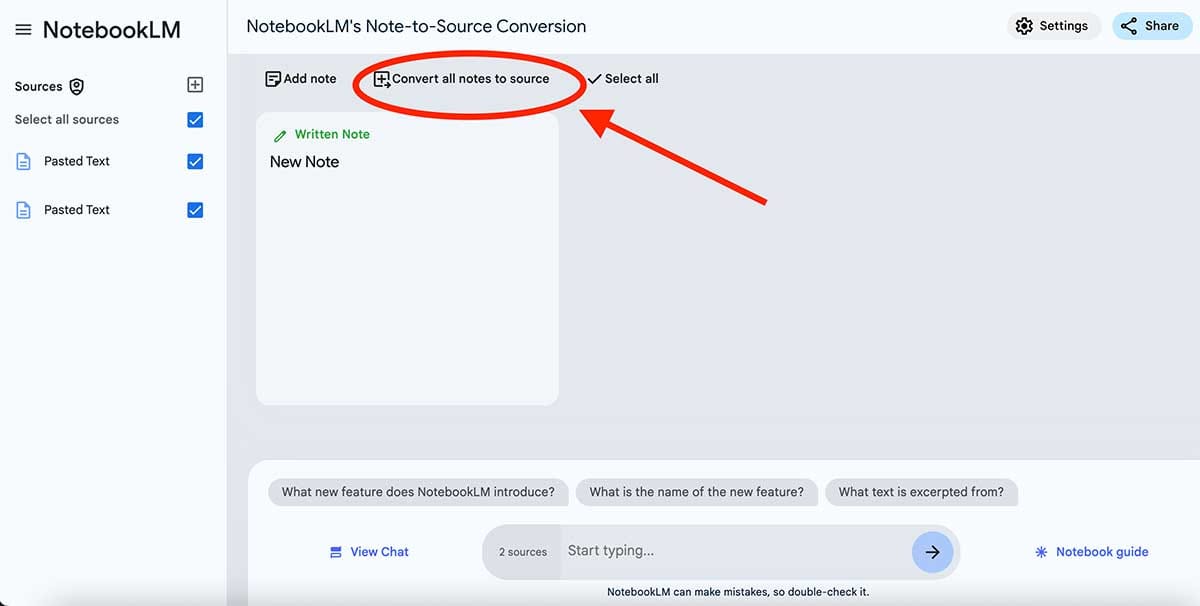Screen dimensions: 1200x606
Task: Click the Convert all notes to source icon
Action: (381, 77)
